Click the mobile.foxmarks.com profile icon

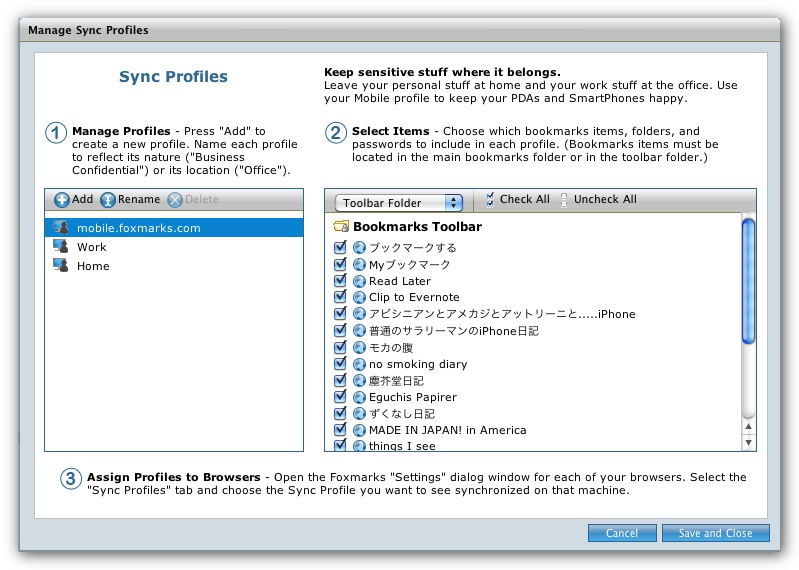pos(61,227)
